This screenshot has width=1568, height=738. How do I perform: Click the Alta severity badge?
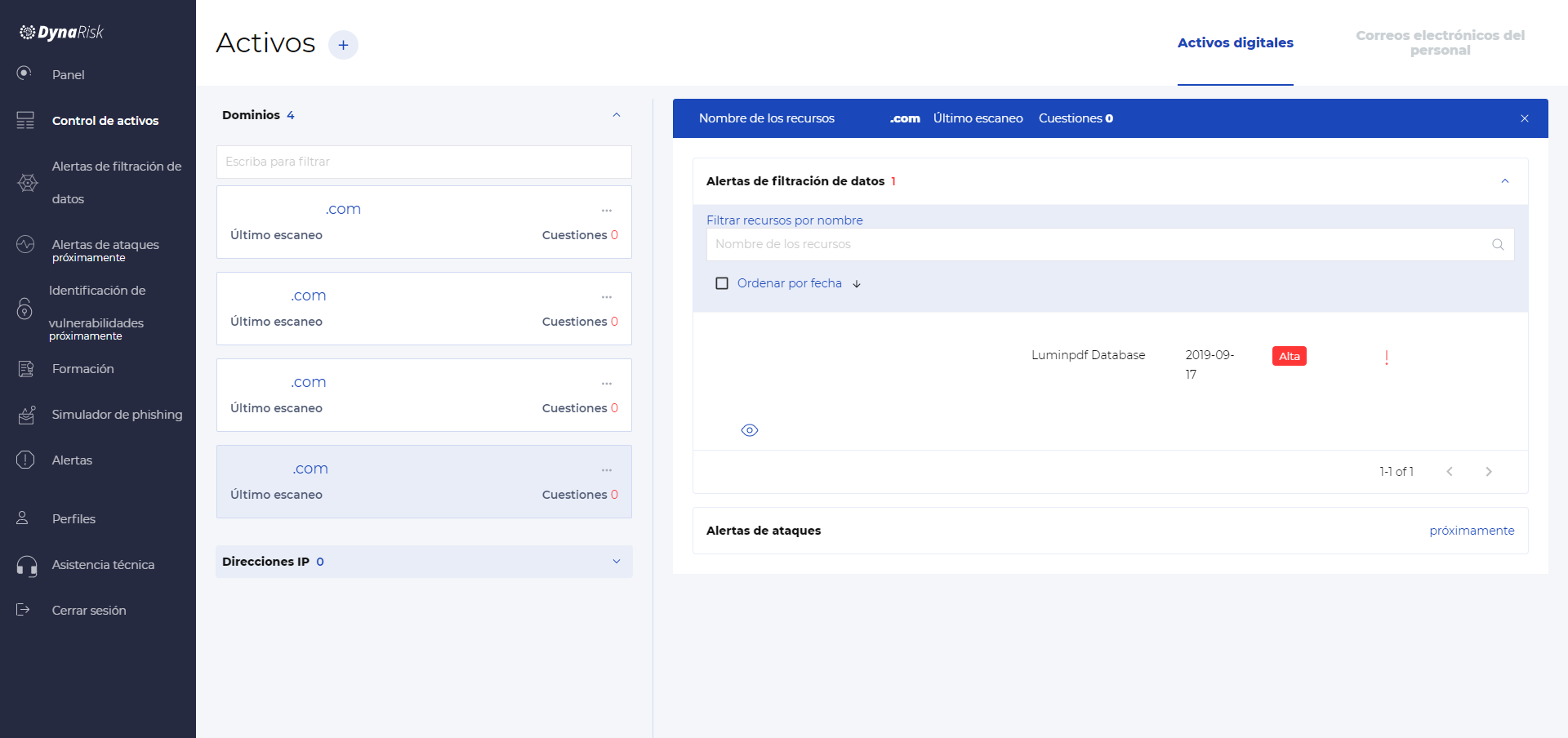click(1290, 356)
